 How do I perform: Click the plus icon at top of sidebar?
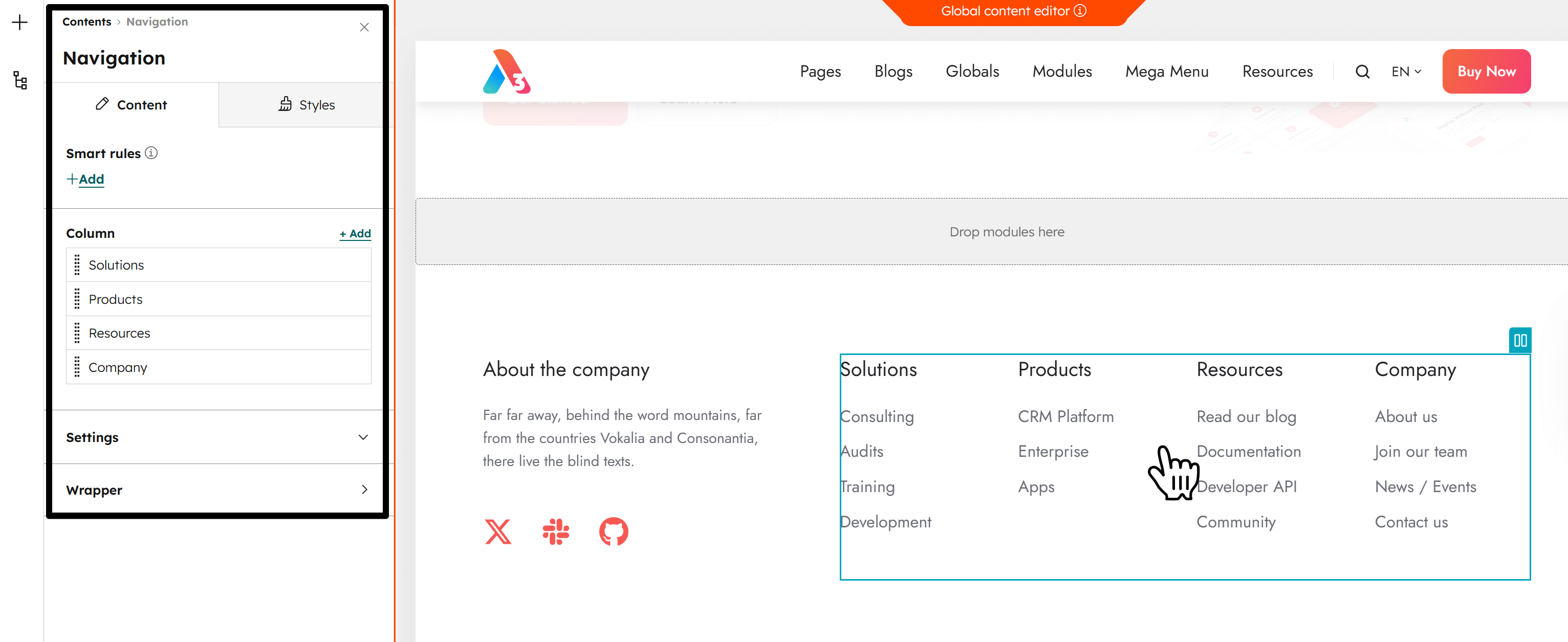20,22
